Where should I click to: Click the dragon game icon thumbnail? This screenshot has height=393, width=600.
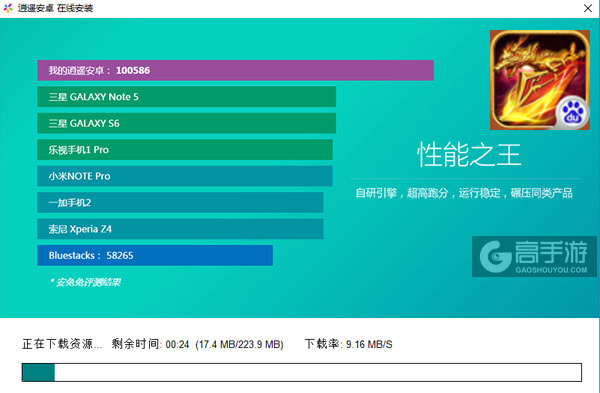[540, 80]
